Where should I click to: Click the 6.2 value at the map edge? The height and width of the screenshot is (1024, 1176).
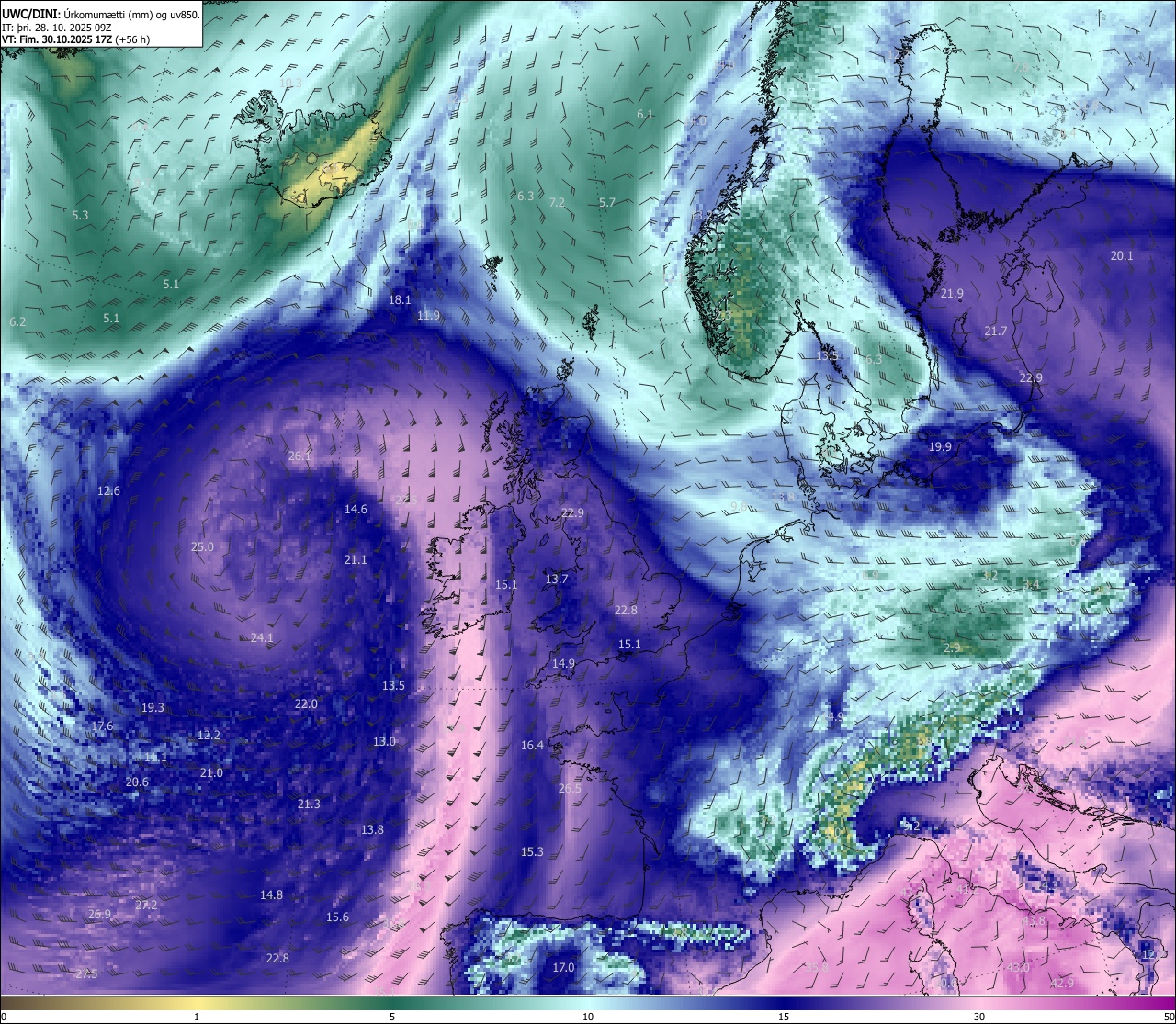point(17,321)
